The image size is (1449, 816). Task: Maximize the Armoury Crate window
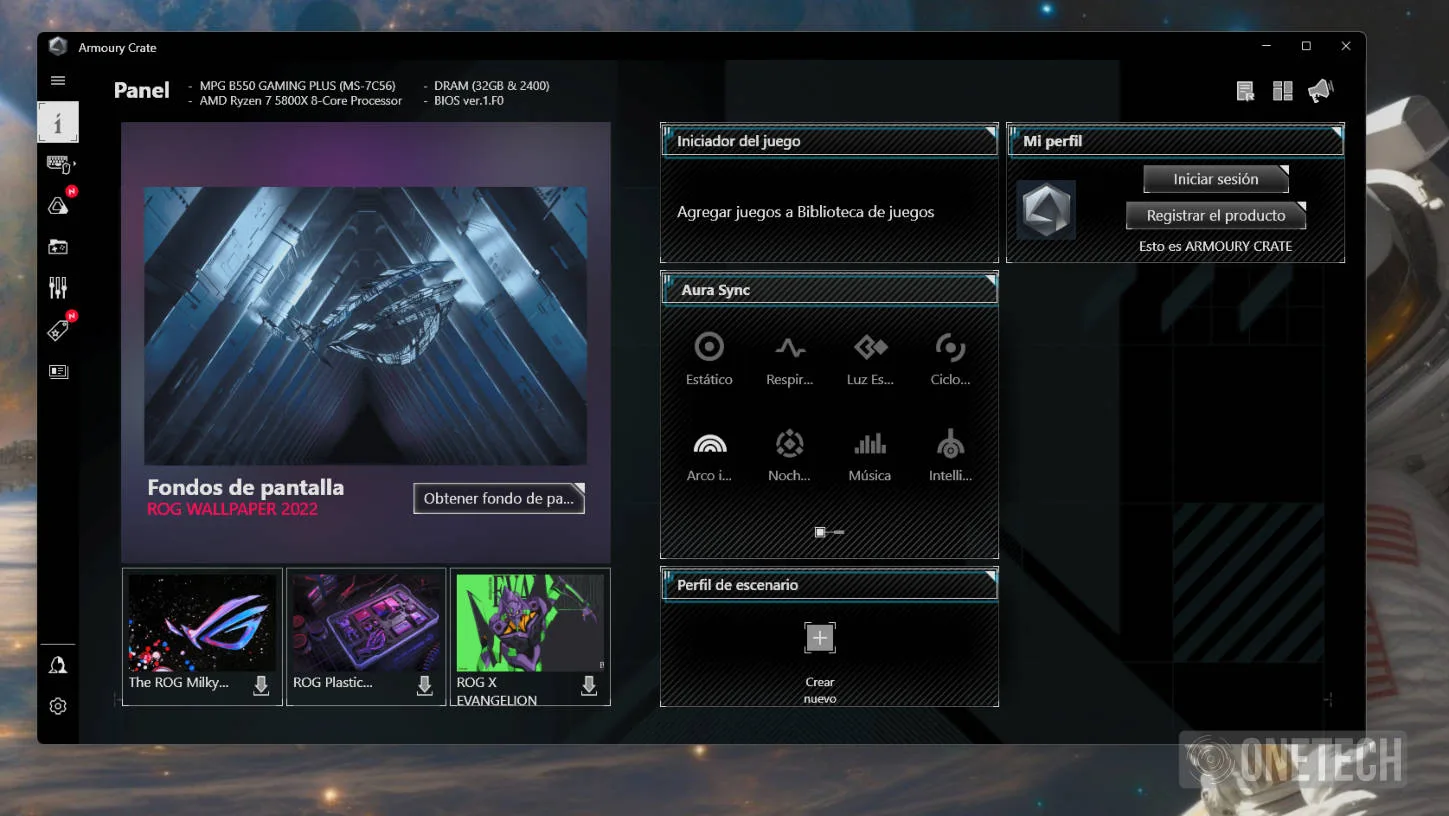click(x=1306, y=46)
